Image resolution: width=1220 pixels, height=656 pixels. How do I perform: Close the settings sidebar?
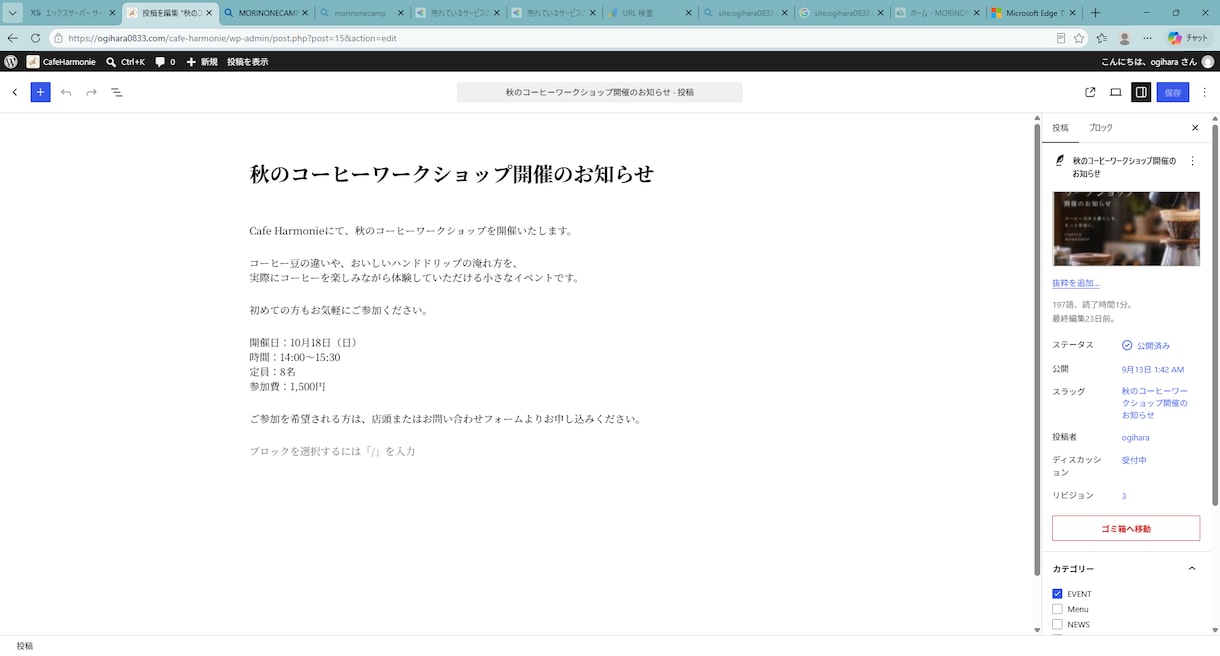pyautogui.click(x=1195, y=128)
